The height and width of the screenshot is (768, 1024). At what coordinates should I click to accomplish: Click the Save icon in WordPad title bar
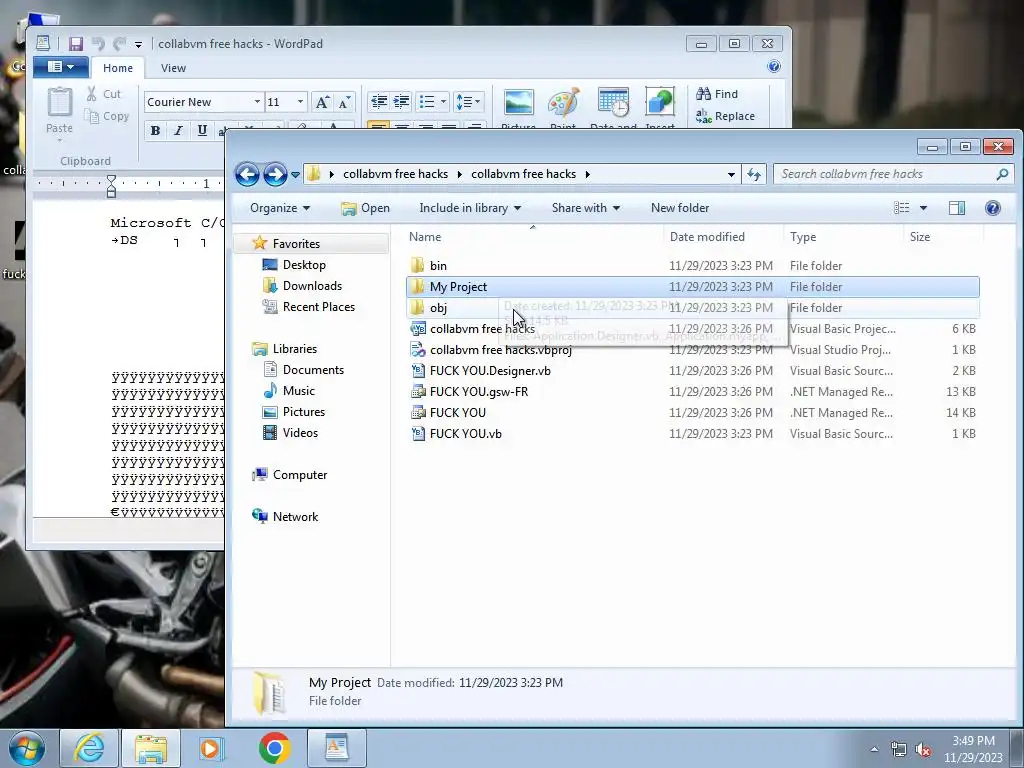coord(76,44)
